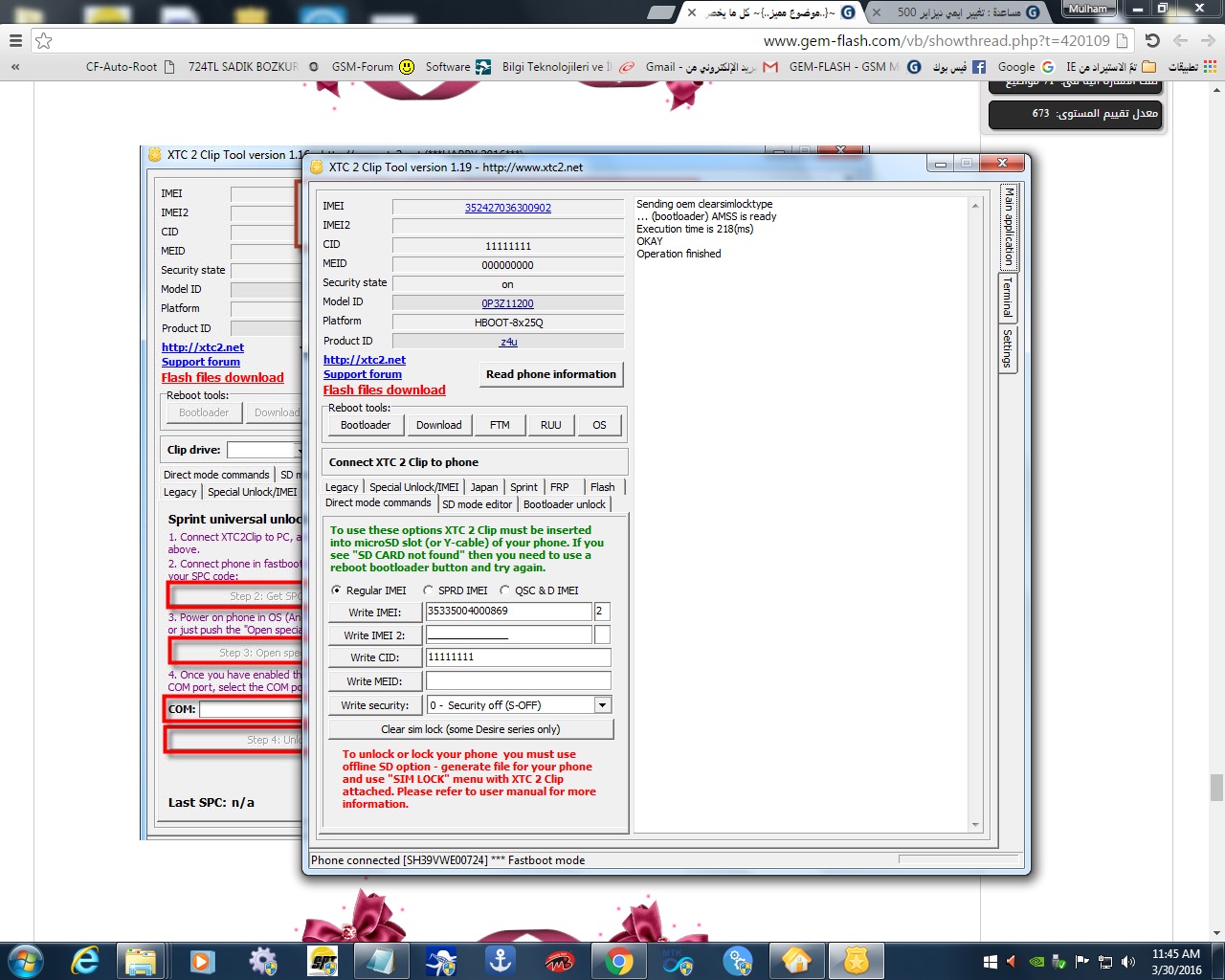
Task: Open the Japan tab
Action: (484, 487)
